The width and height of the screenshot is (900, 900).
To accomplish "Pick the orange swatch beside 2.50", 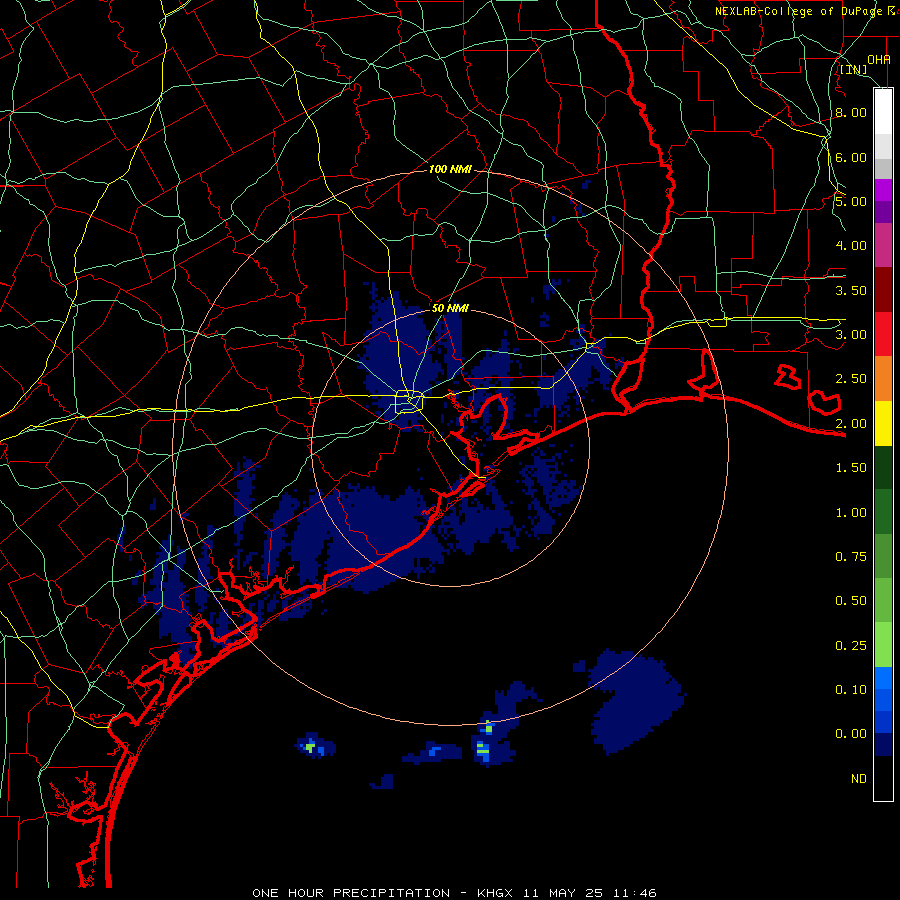I will coord(883,379).
